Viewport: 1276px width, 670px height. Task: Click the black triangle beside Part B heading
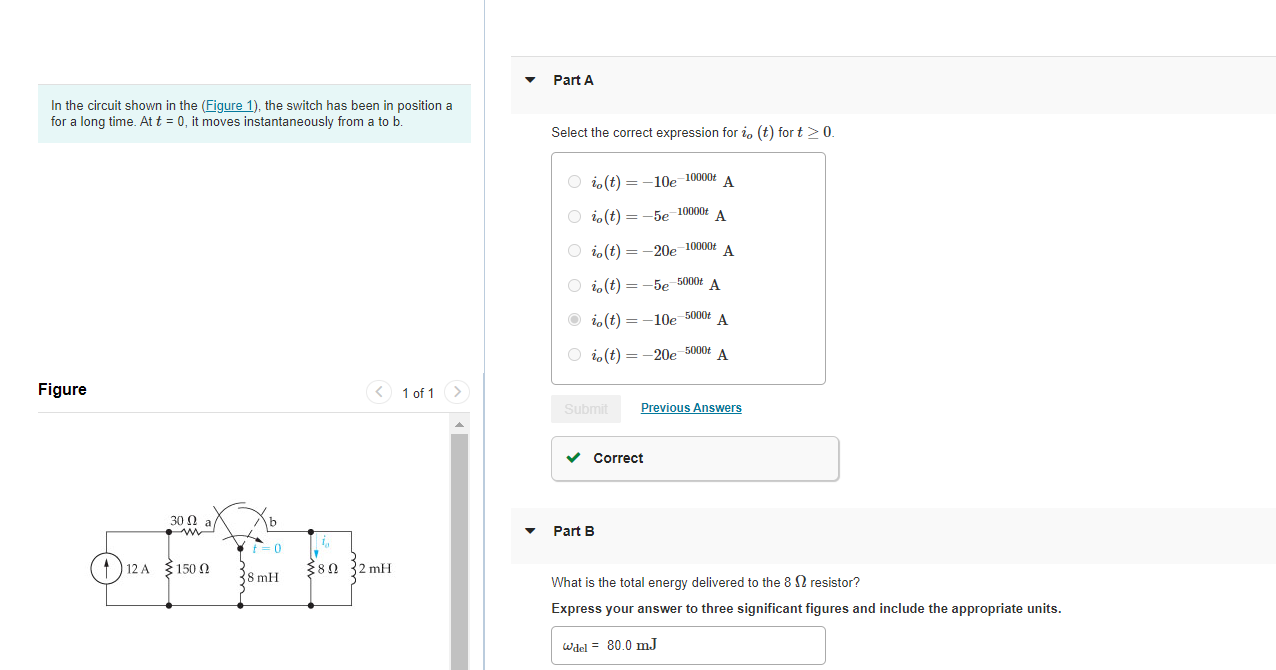pyautogui.click(x=529, y=531)
